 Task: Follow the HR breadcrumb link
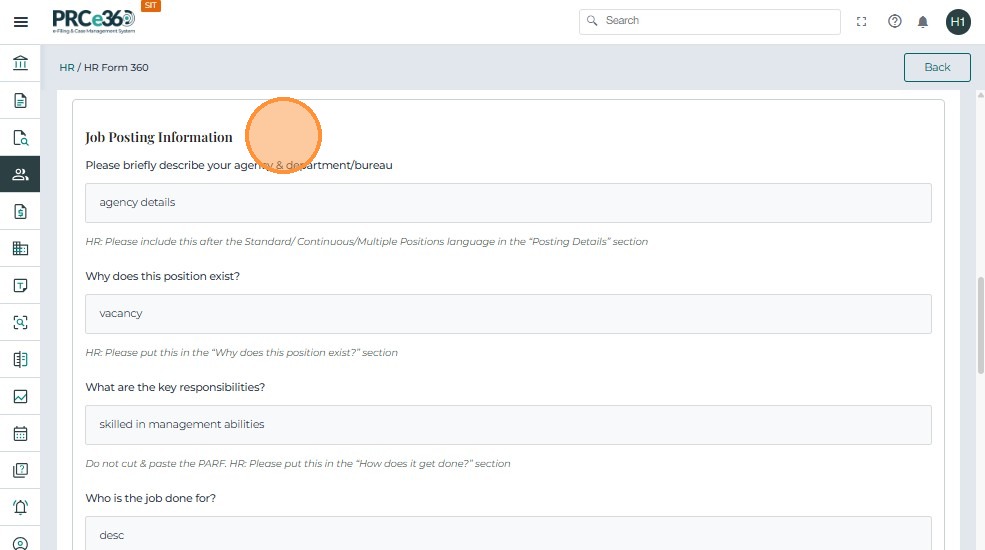click(x=67, y=68)
